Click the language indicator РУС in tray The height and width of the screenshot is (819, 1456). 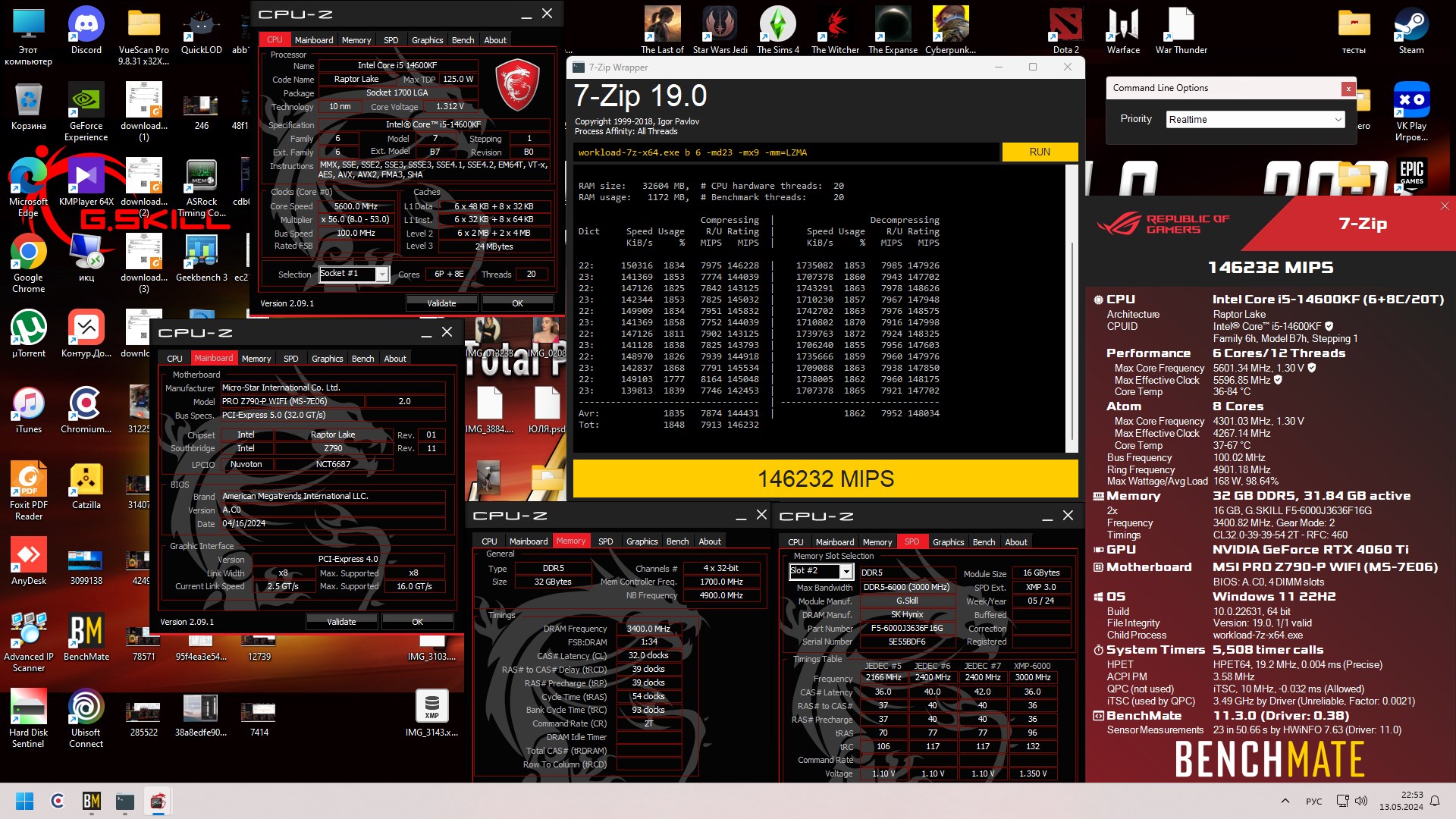pos(1313,801)
